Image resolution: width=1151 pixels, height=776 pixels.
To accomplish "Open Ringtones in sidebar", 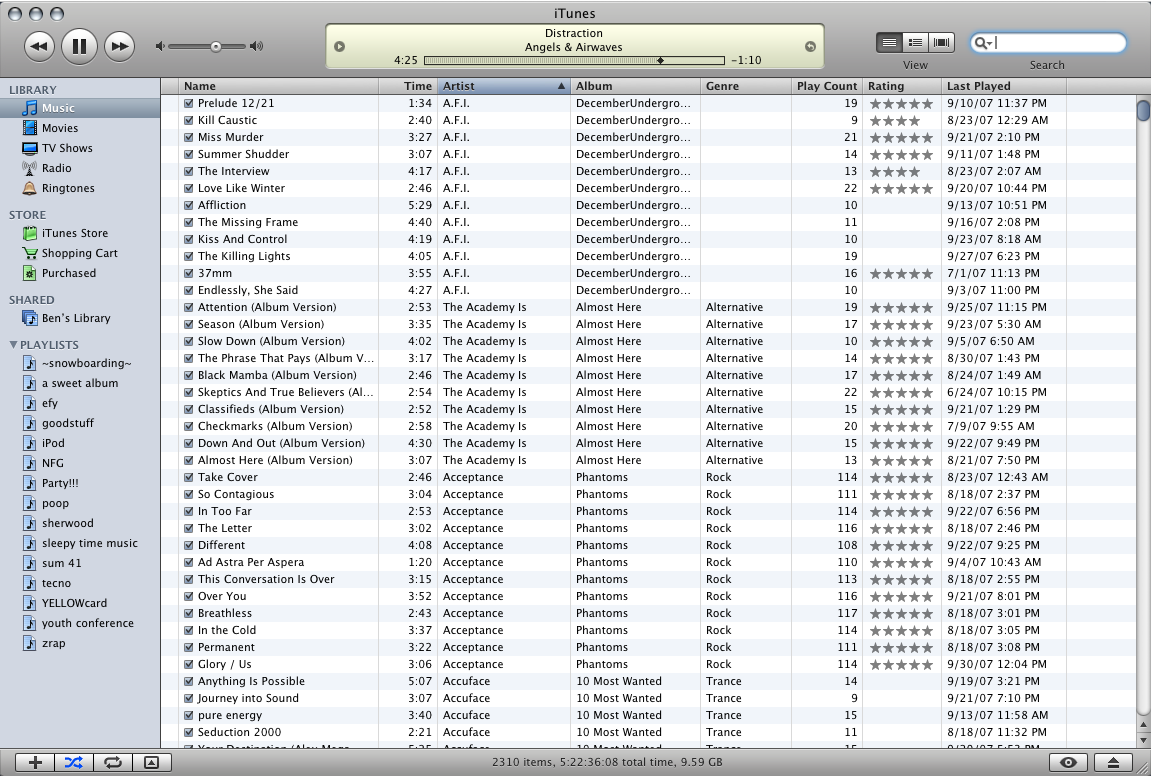I will pyautogui.click(x=80, y=188).
